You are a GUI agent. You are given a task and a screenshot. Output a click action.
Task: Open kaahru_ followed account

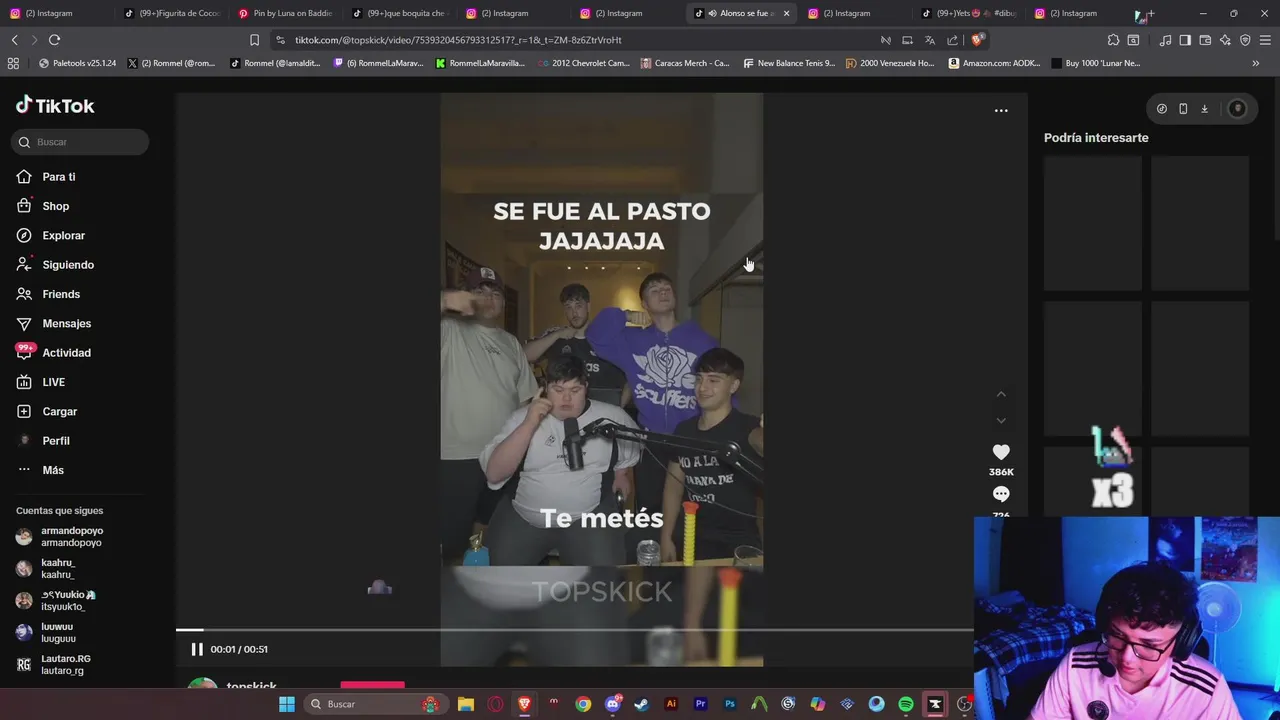(x=46, y=569)
